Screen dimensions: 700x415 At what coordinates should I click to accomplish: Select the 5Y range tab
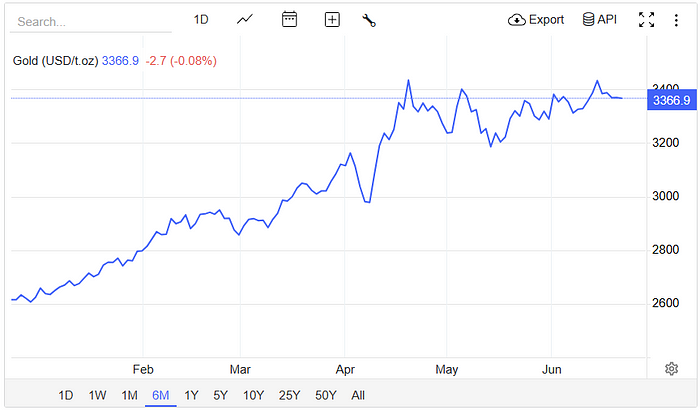(x=221, y=395)
